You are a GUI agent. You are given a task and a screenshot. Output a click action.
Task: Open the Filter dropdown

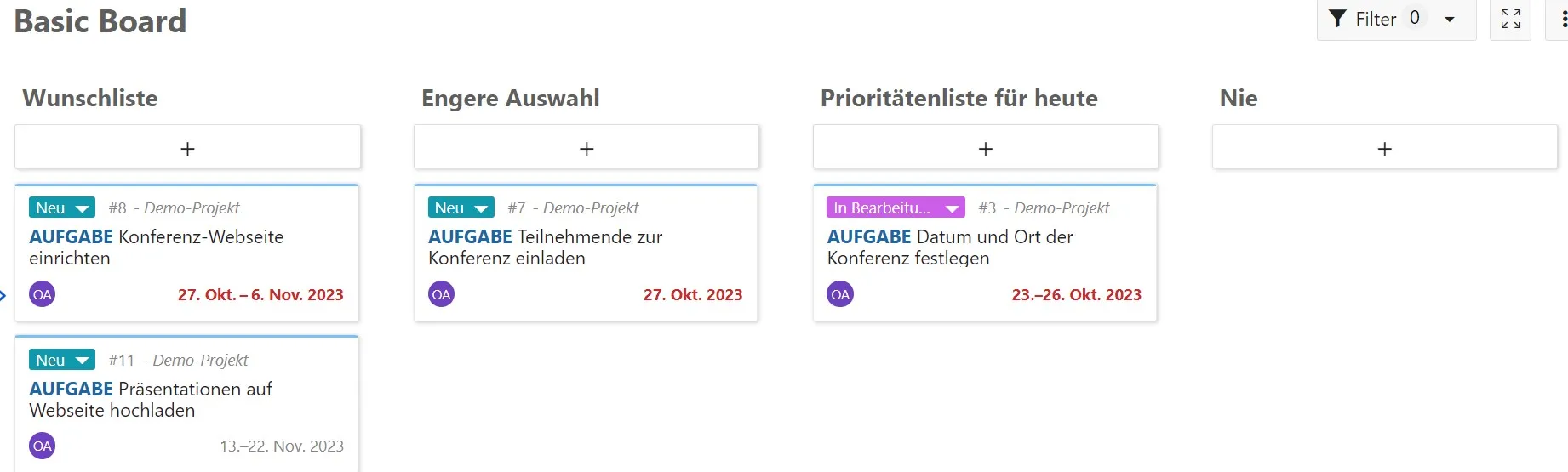(x=1394, y=19)
